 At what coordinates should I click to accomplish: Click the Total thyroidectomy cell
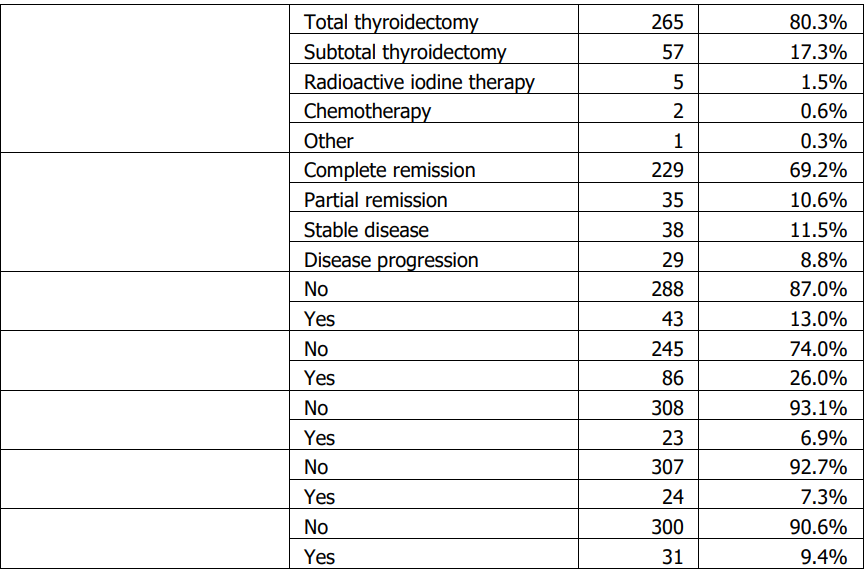[x=391, y=22]
